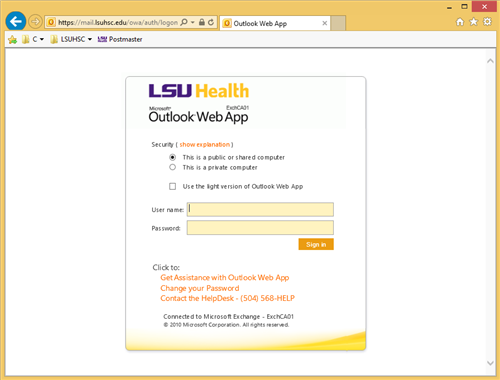Click the Password field
The height and width of the screenshot is (380, 500).
[x=260, y=228]
